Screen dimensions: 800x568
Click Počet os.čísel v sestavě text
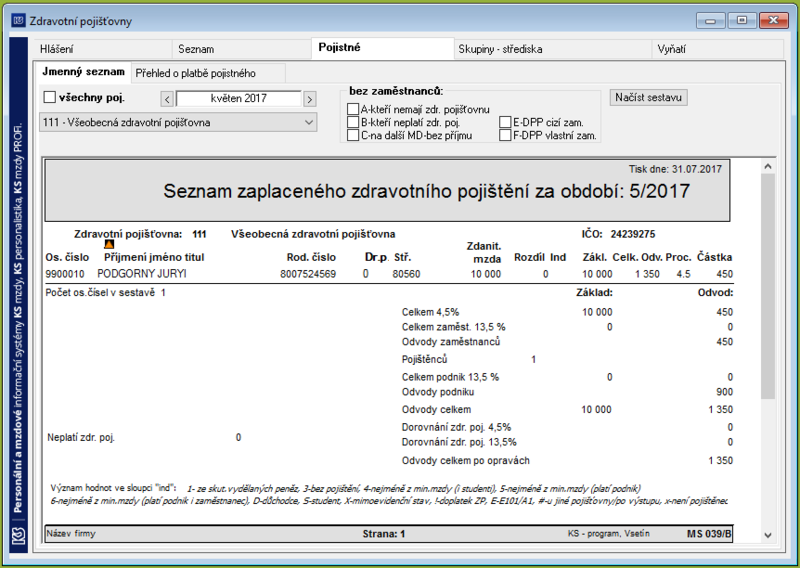(100, 293)
